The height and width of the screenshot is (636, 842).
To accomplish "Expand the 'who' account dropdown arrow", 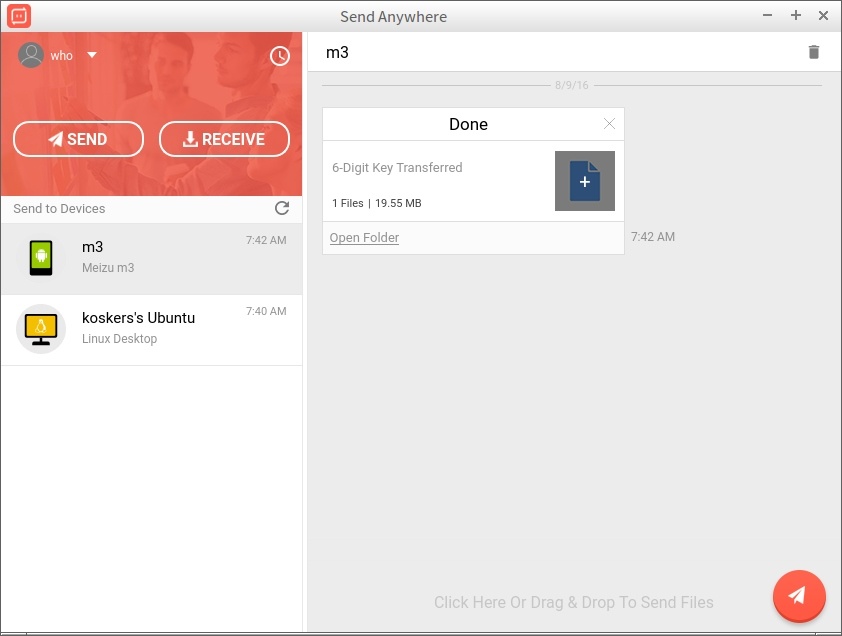I will pos(92,55).
